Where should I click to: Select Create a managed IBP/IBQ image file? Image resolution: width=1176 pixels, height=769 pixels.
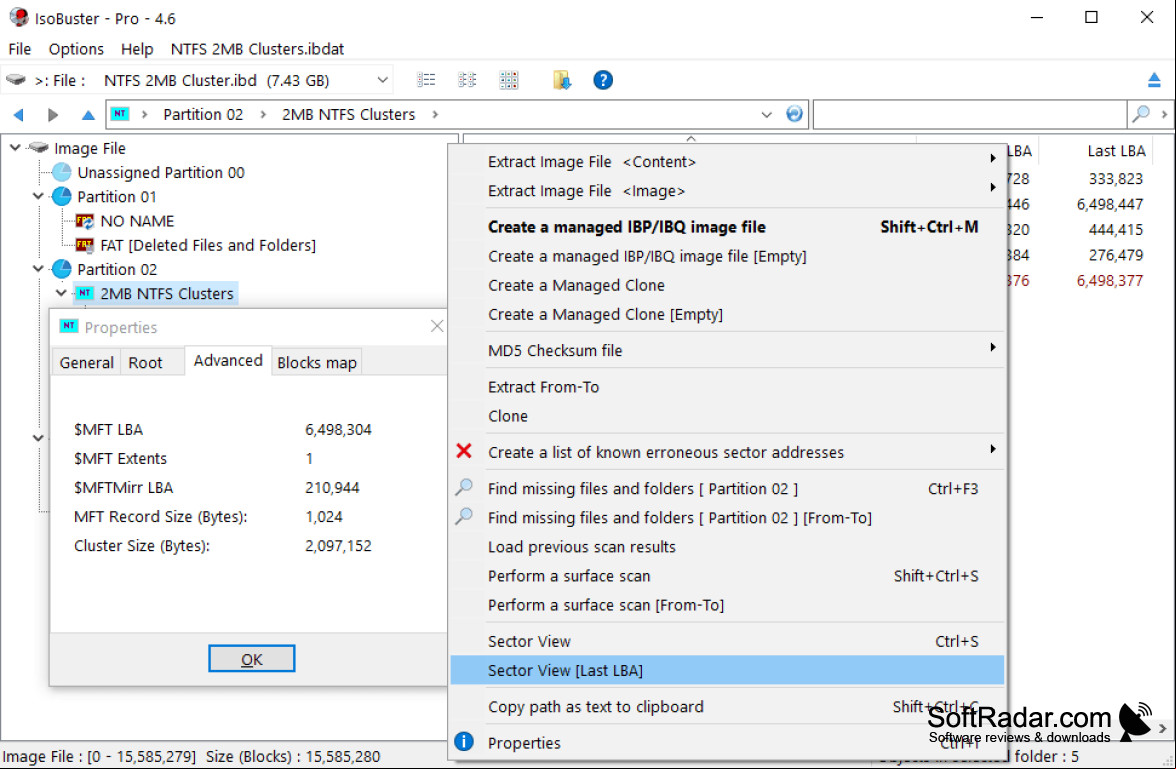(x=727, y=227)
